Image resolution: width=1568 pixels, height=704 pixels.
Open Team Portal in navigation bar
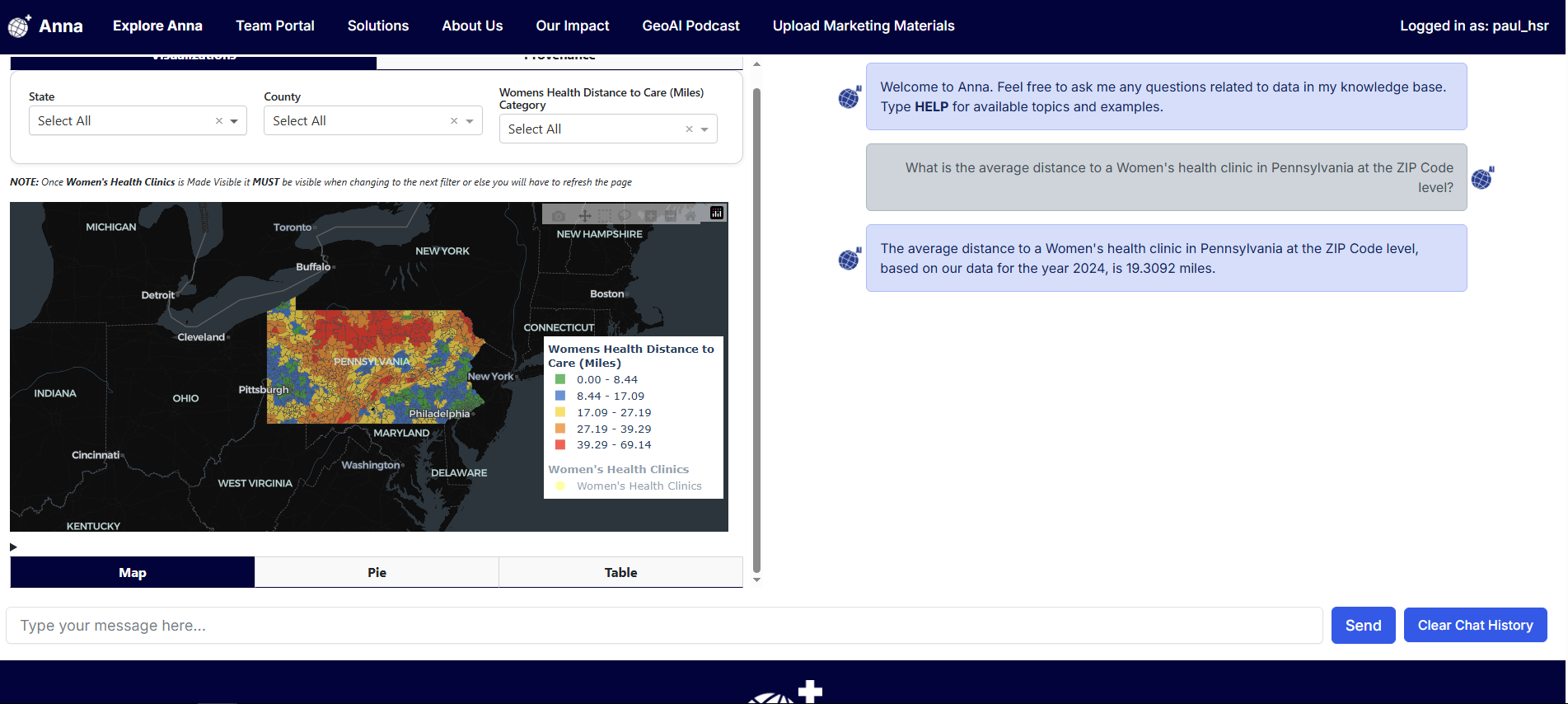point(274,26)
